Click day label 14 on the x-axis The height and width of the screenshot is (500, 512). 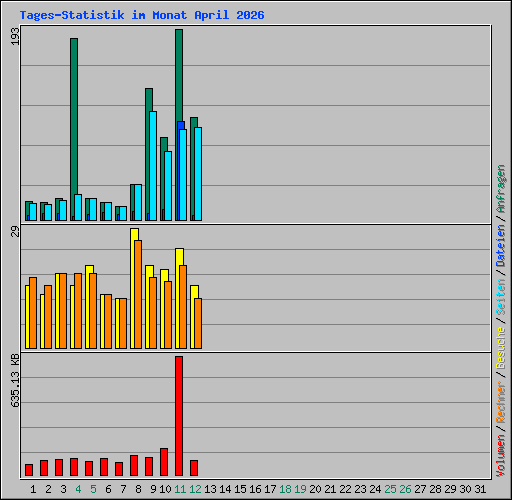coord(225,489)
